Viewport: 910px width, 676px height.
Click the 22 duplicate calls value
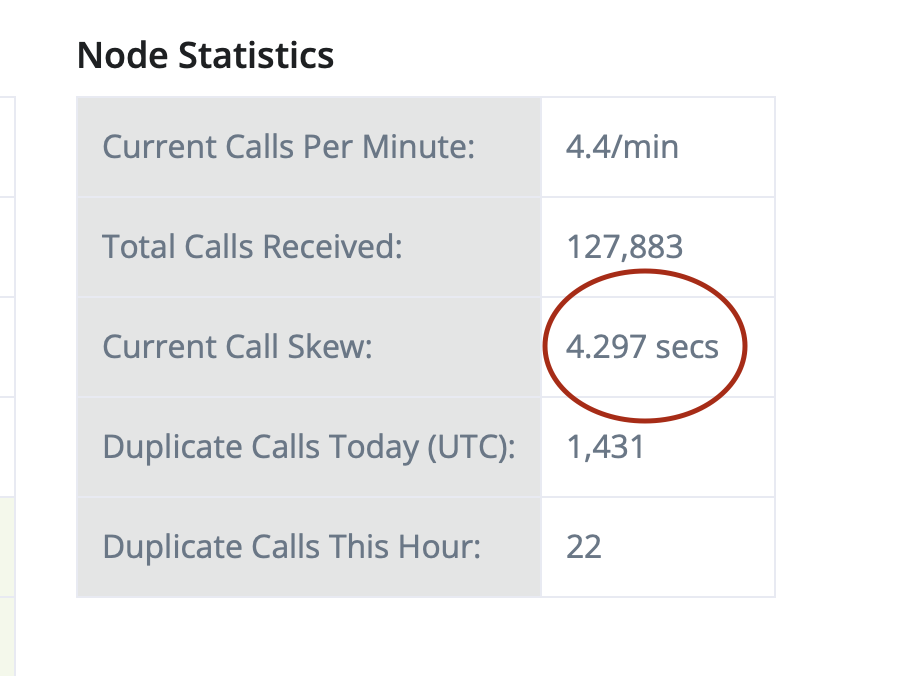584,547
